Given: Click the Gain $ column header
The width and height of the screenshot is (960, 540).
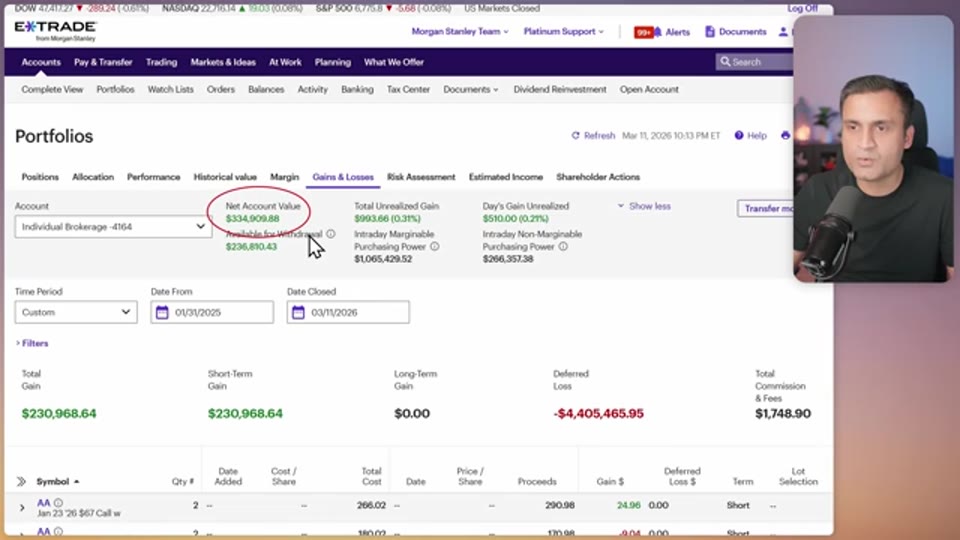Looking at the screenshot, I should (x=610, y=482).
